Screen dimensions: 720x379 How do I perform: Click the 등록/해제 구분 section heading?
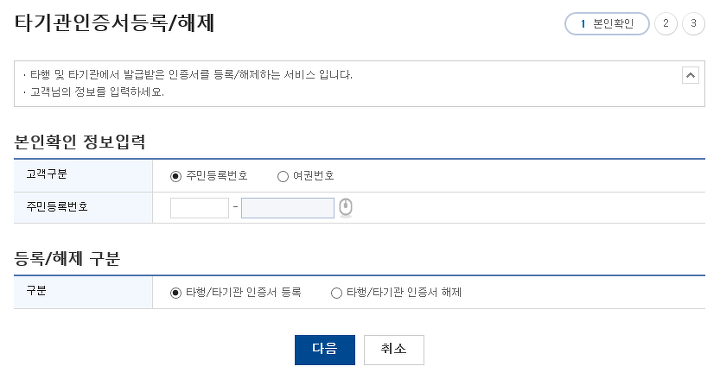(x=67, y=259)
